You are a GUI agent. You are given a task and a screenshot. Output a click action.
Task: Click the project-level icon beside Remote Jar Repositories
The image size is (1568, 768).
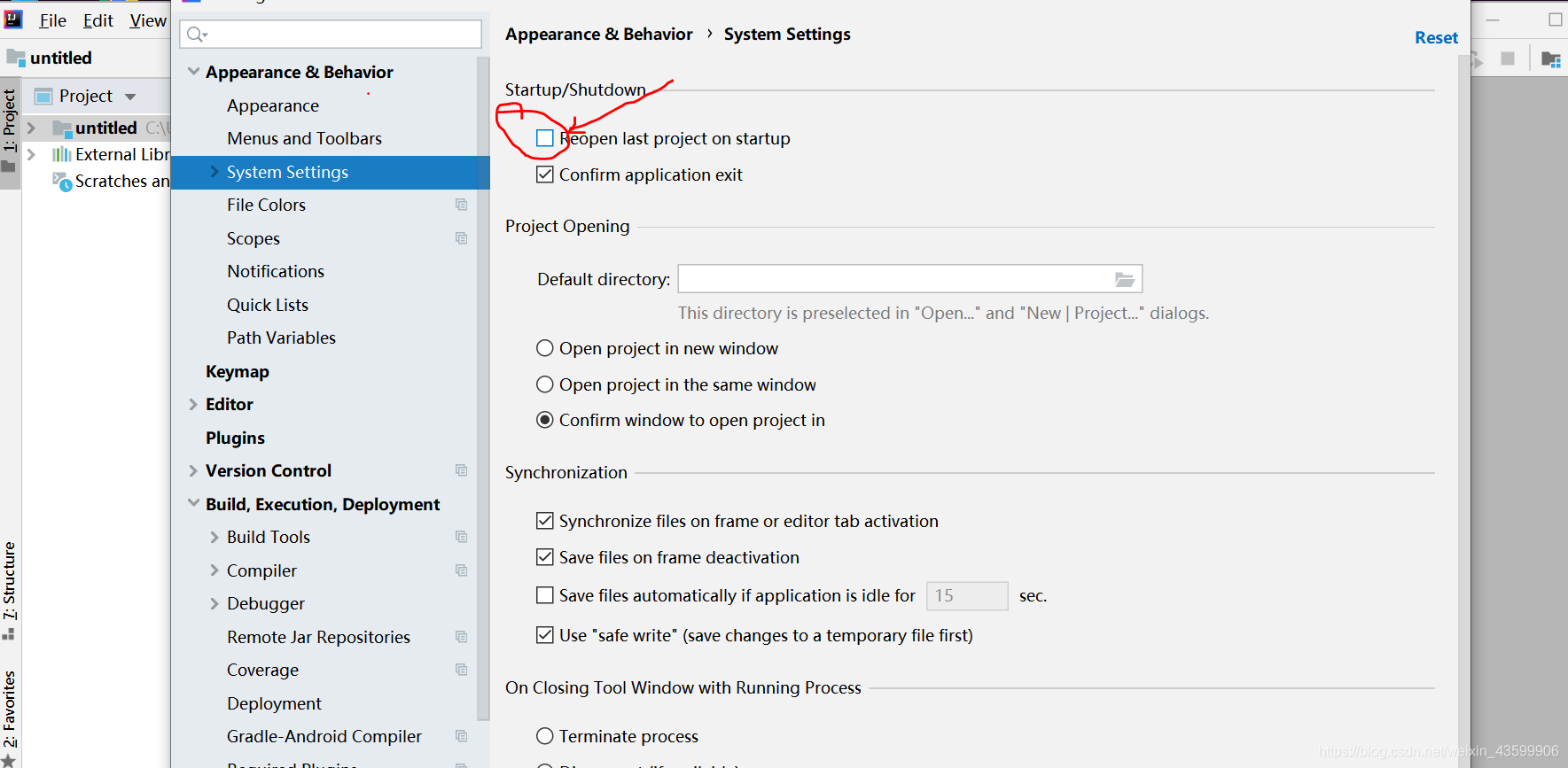coord(461,637)
